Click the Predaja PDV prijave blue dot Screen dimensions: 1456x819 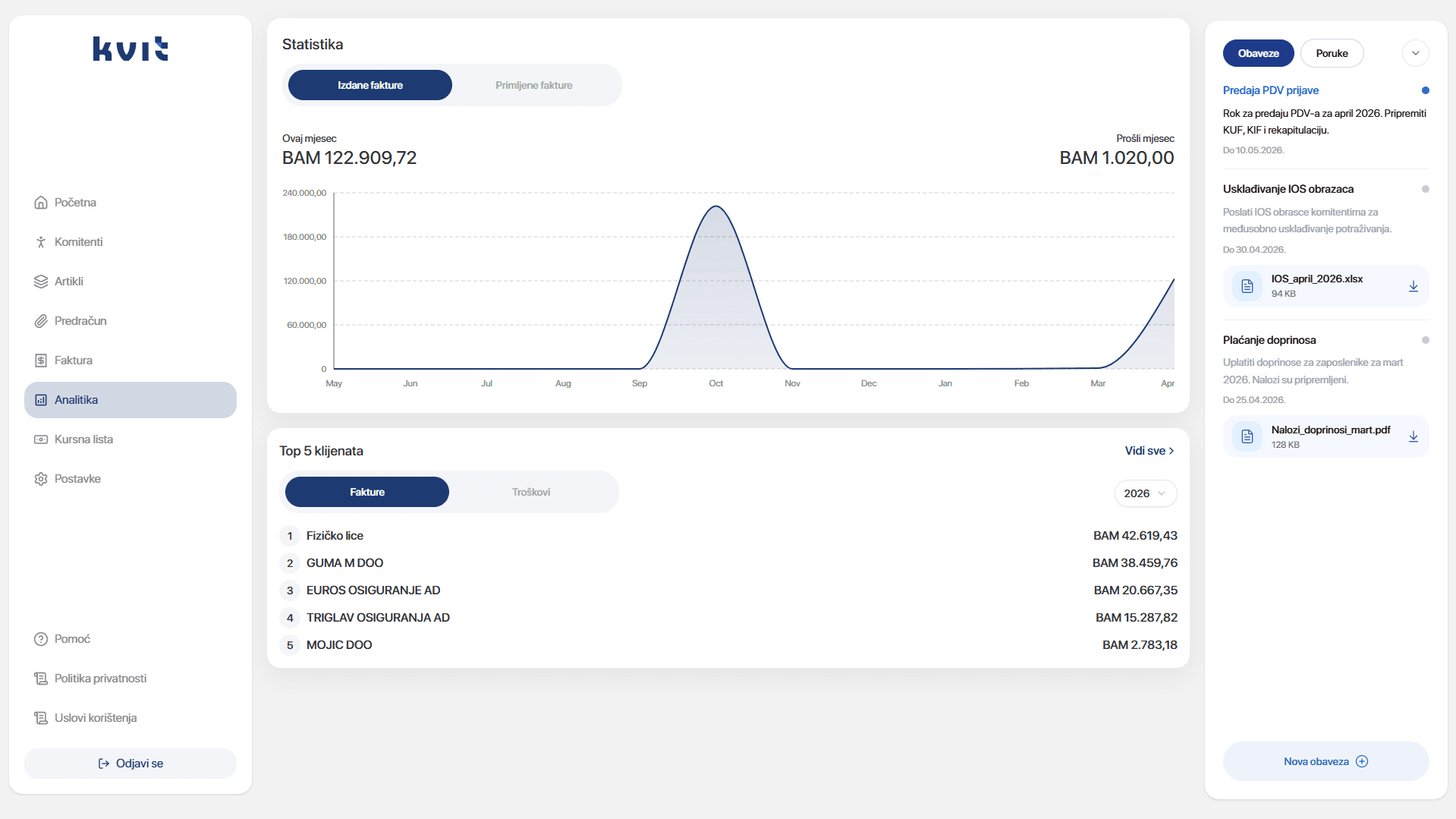(1426, 90)
